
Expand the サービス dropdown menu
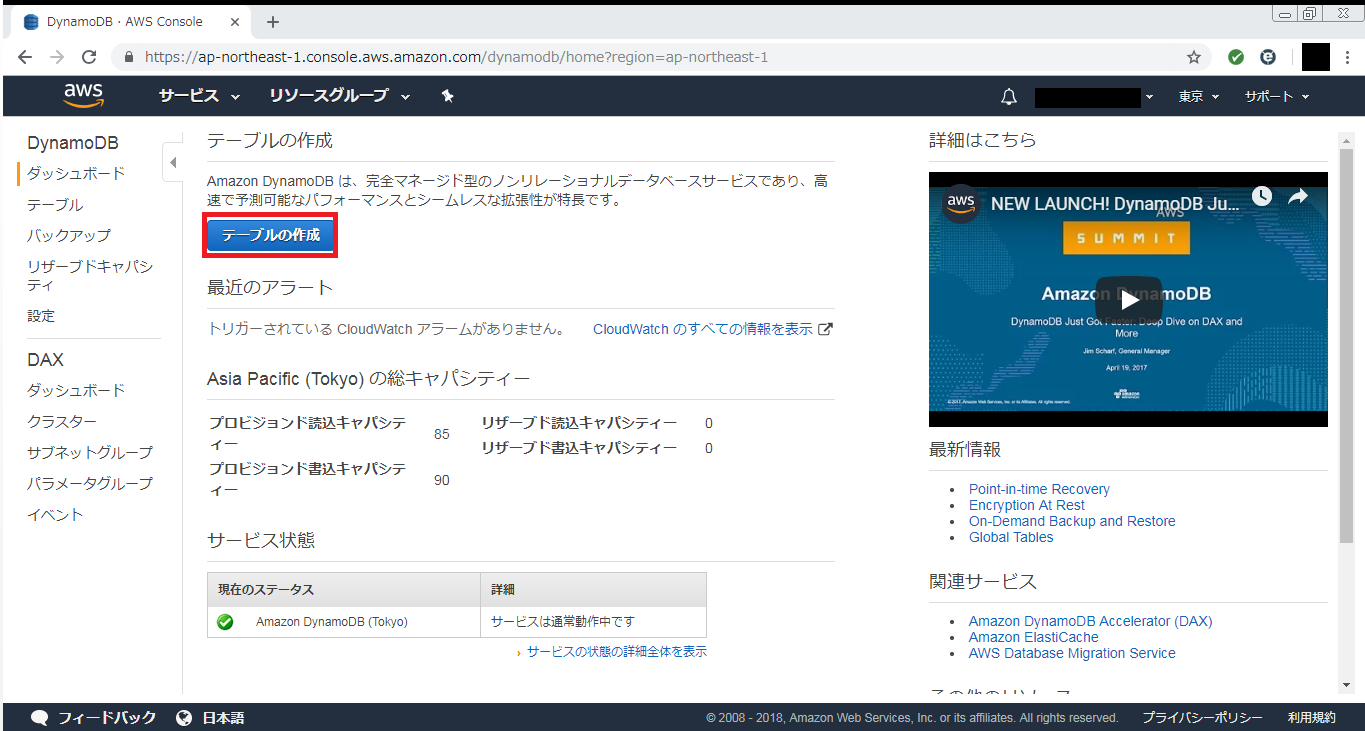click(x=199, y=96)
